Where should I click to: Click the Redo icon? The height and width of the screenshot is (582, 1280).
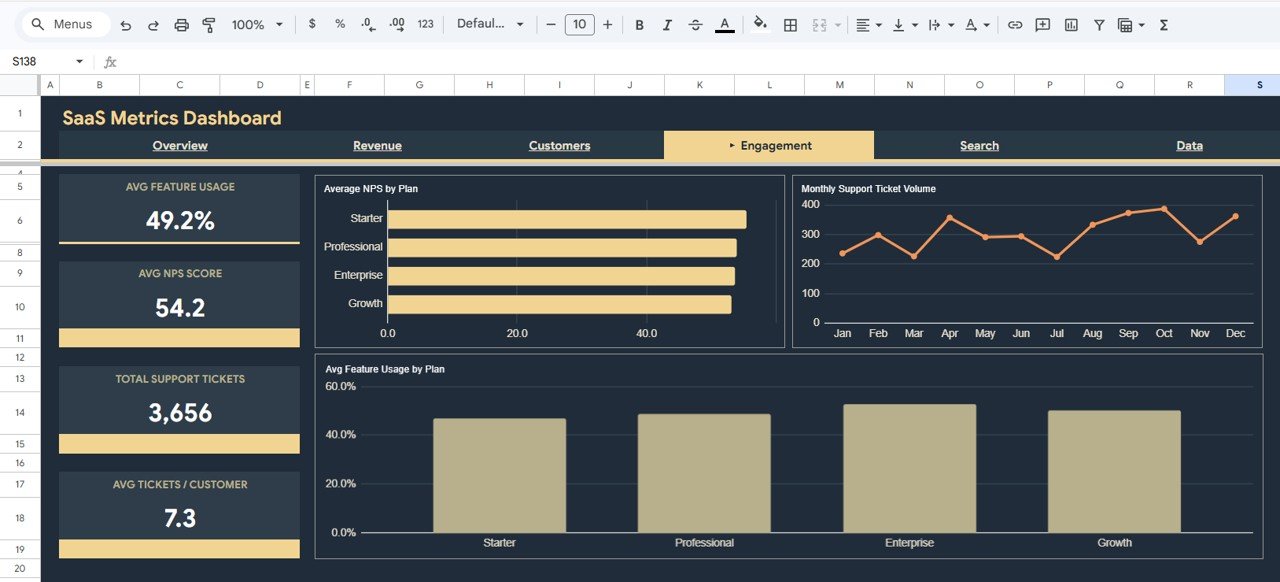[x=153, y=24]
